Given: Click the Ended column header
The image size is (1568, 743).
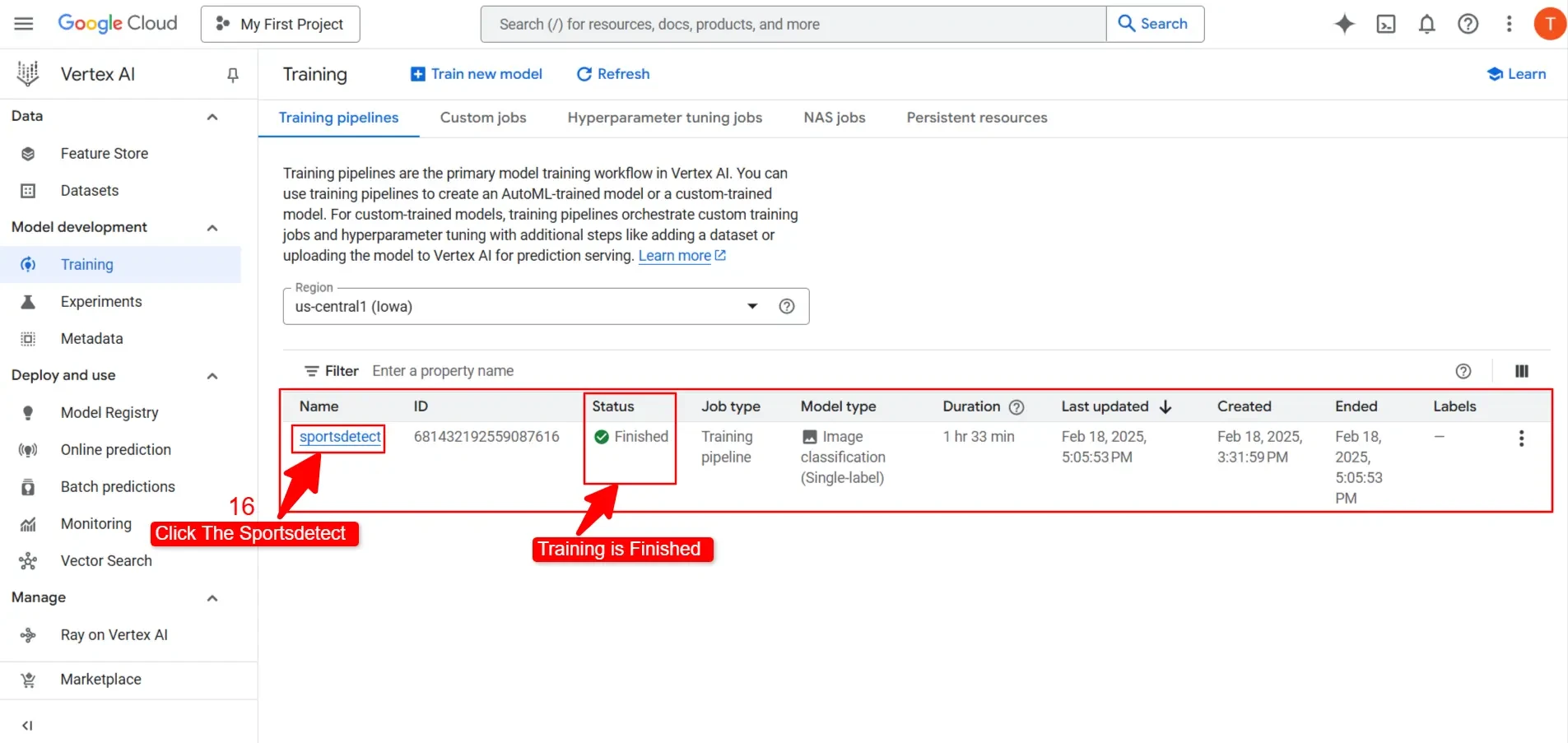Looking at the screenshot, I should point(1356,406).
